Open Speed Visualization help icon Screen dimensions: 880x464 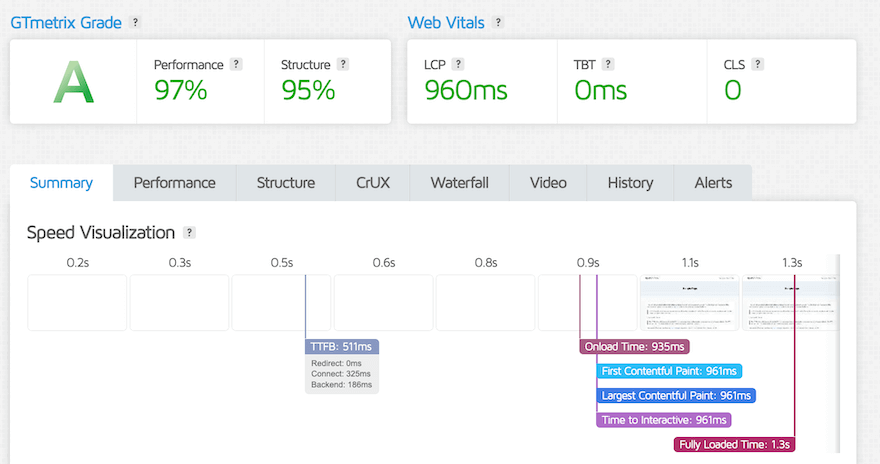(190, 232)
